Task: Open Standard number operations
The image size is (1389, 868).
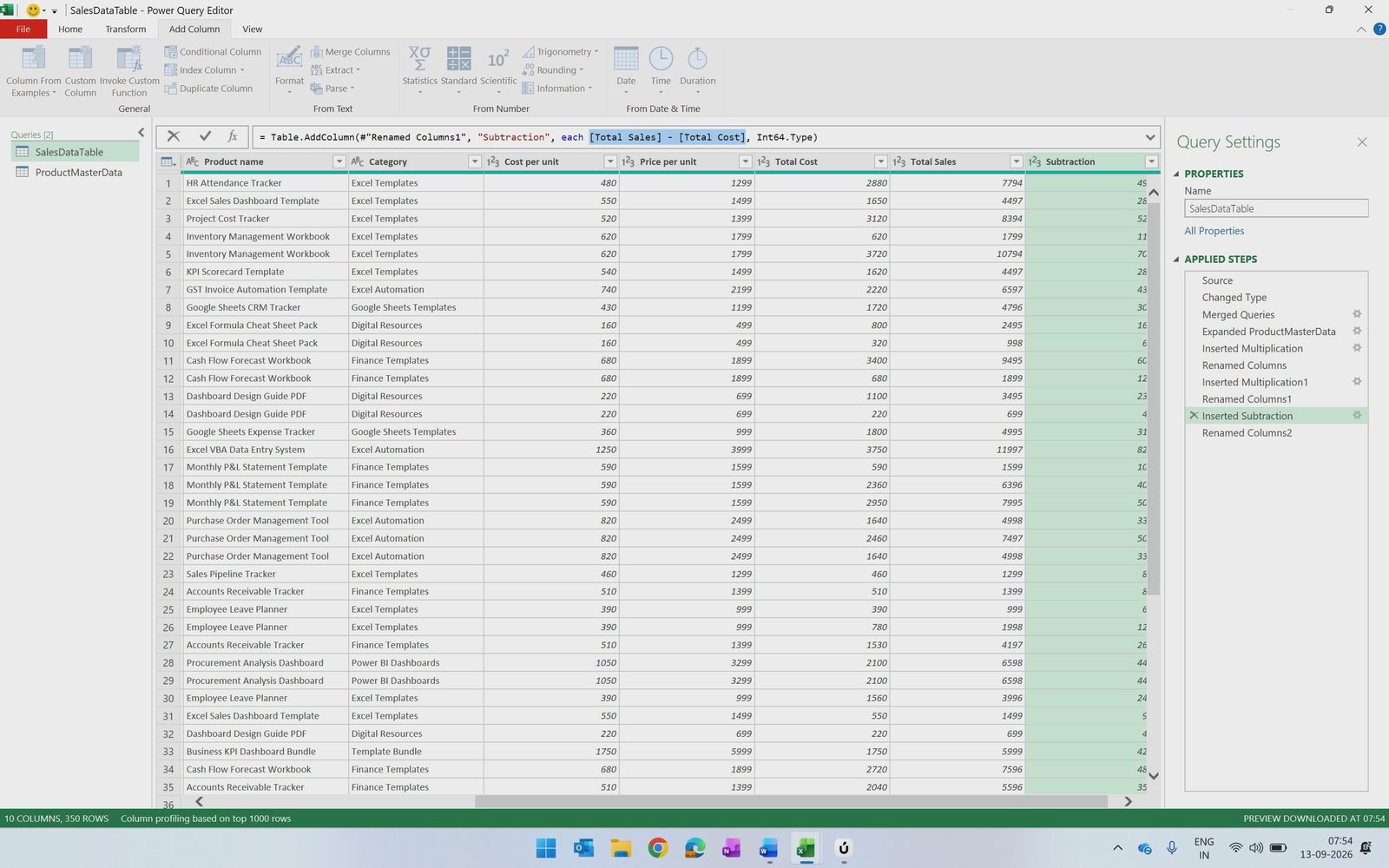Action: 458,70
